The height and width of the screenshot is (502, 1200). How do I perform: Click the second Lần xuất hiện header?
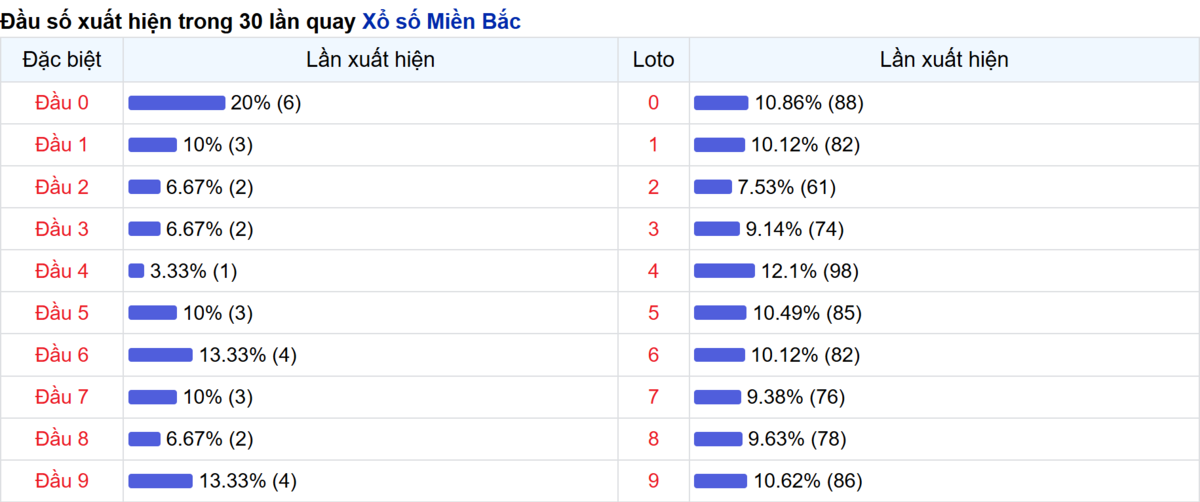coord(944,60)
